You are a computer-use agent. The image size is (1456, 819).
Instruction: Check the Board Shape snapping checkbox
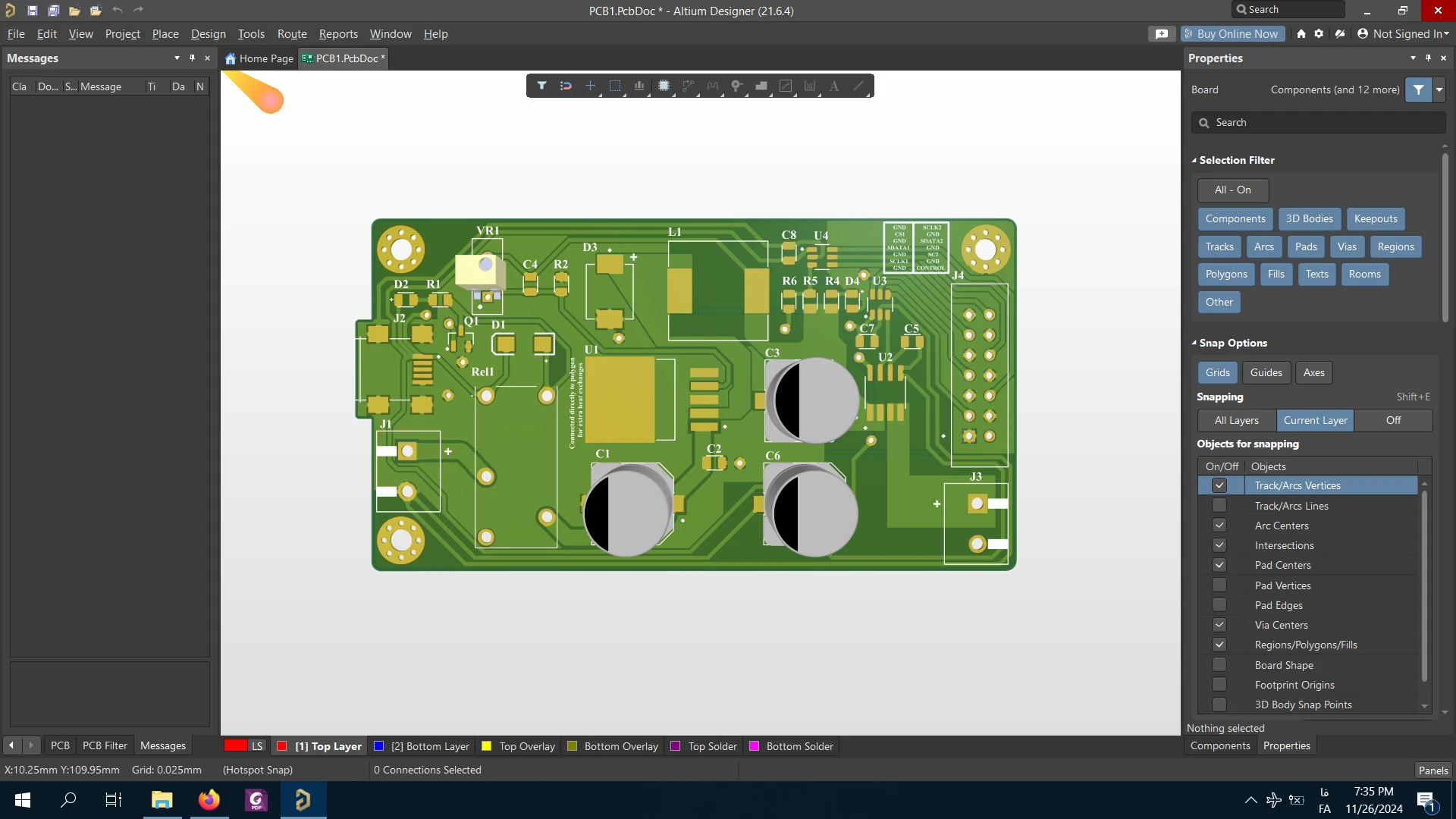(x=1219, y=665)
